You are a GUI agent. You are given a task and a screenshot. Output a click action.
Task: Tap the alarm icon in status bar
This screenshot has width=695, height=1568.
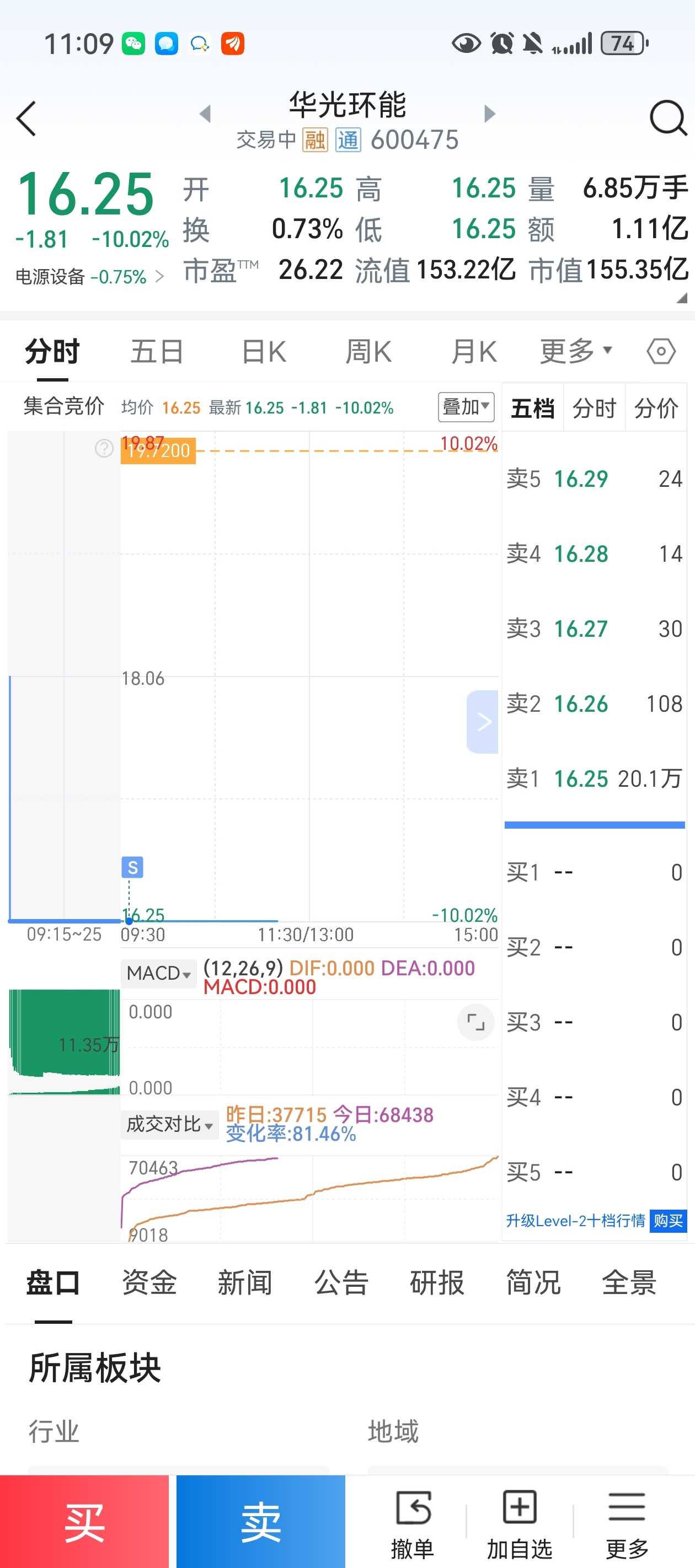[x=502, y=44]
